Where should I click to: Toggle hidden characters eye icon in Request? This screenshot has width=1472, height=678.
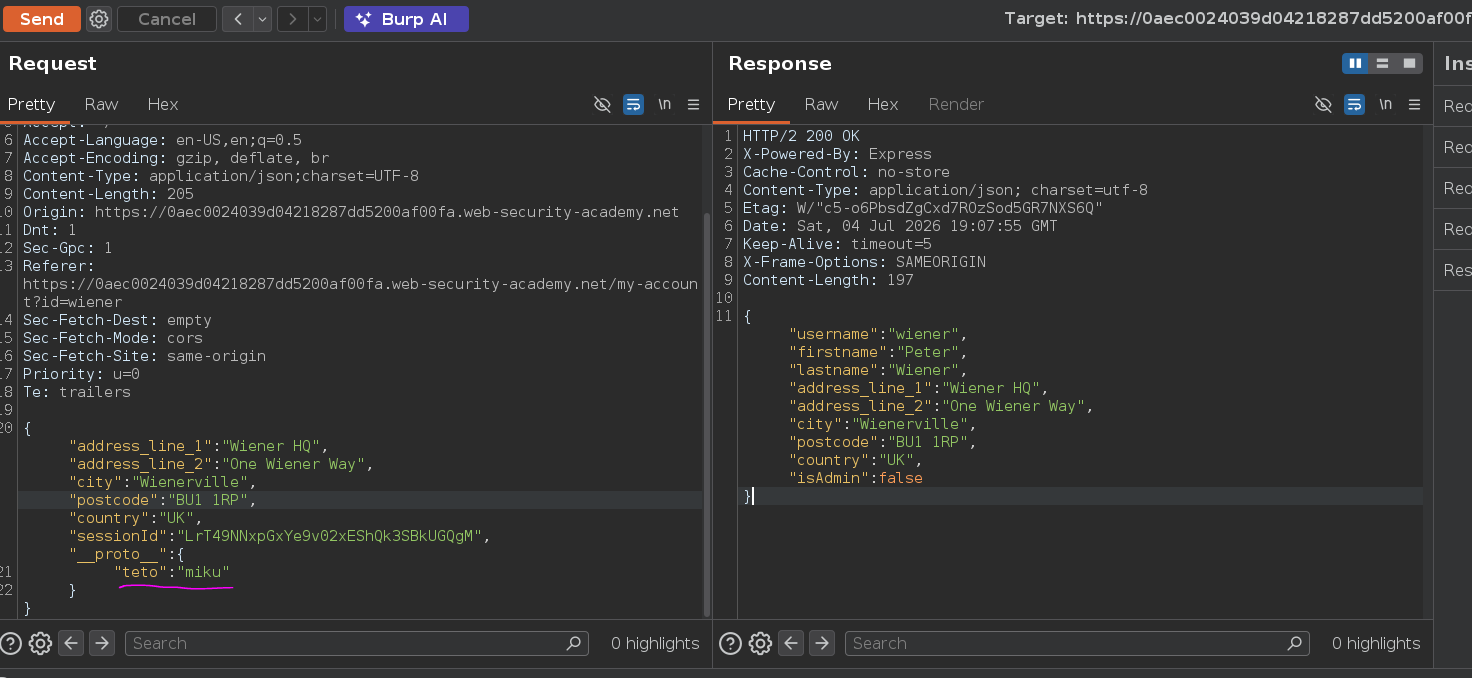[602, 104]
